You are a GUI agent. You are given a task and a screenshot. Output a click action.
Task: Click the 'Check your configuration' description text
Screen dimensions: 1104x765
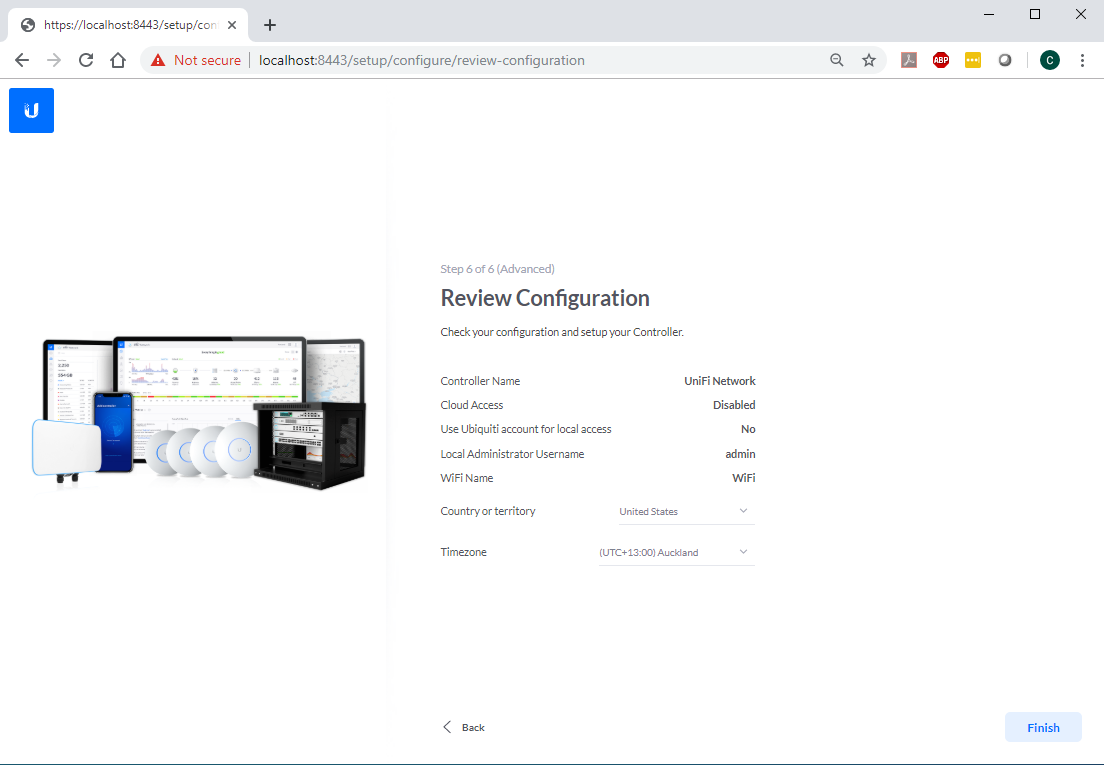pyautogui.click(x=562, y=332)
